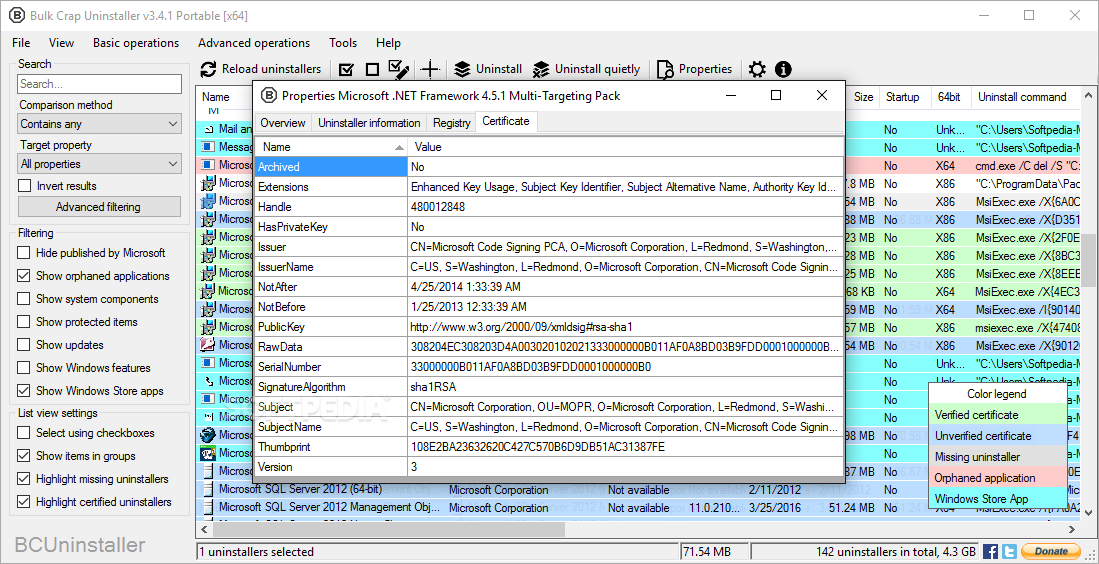Click the SerialNumber value cell

(625, 367)
